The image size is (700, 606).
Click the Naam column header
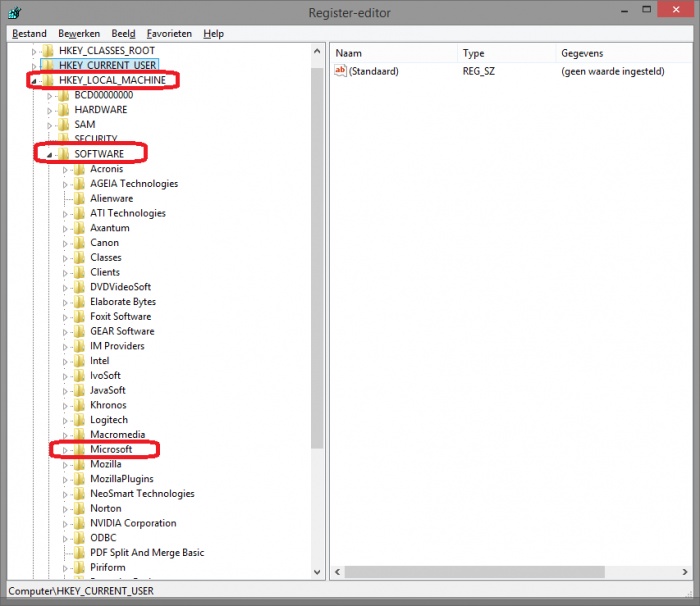[x=394, y=53]
